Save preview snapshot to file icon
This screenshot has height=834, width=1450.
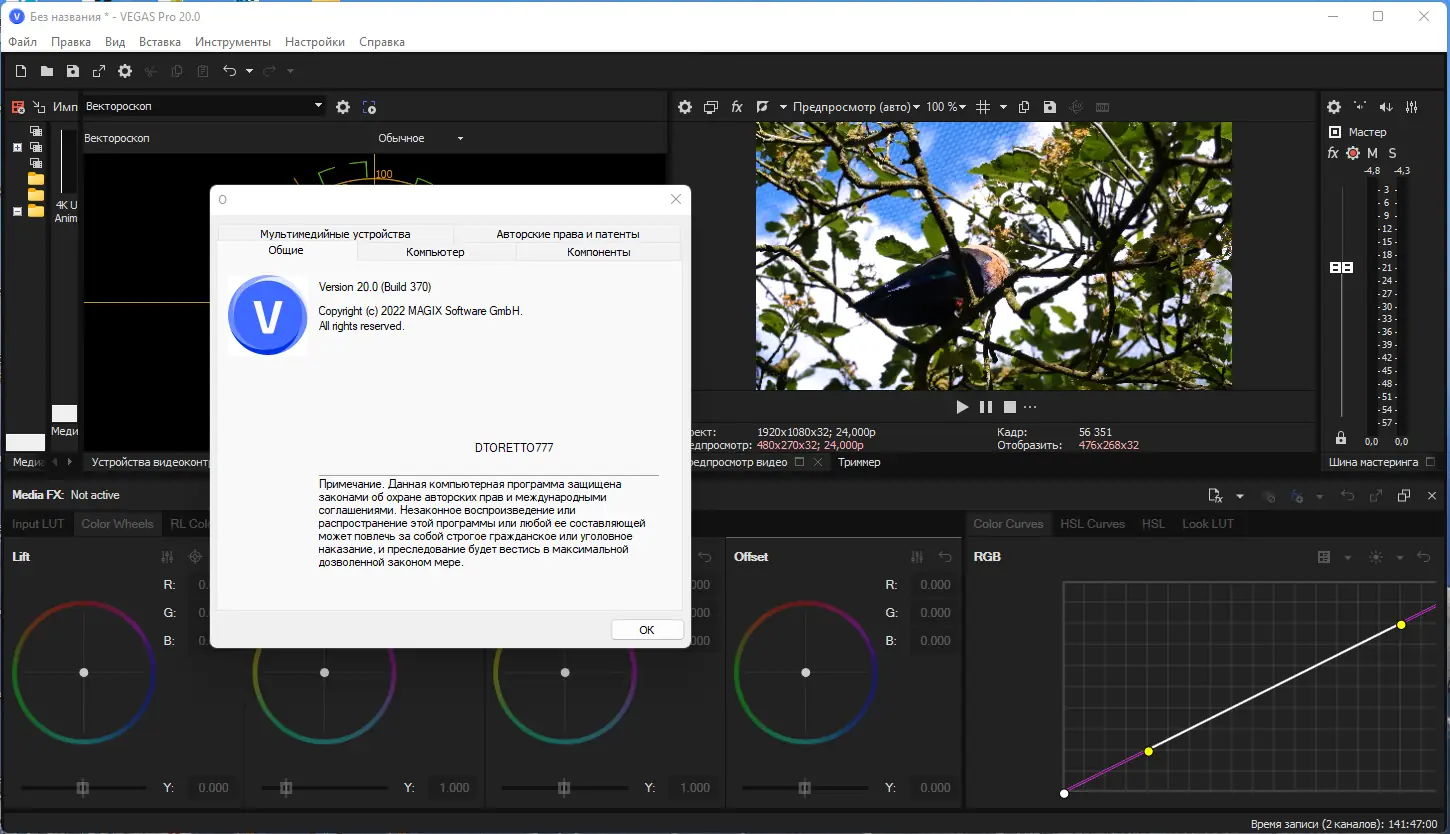pos(1049,107)
